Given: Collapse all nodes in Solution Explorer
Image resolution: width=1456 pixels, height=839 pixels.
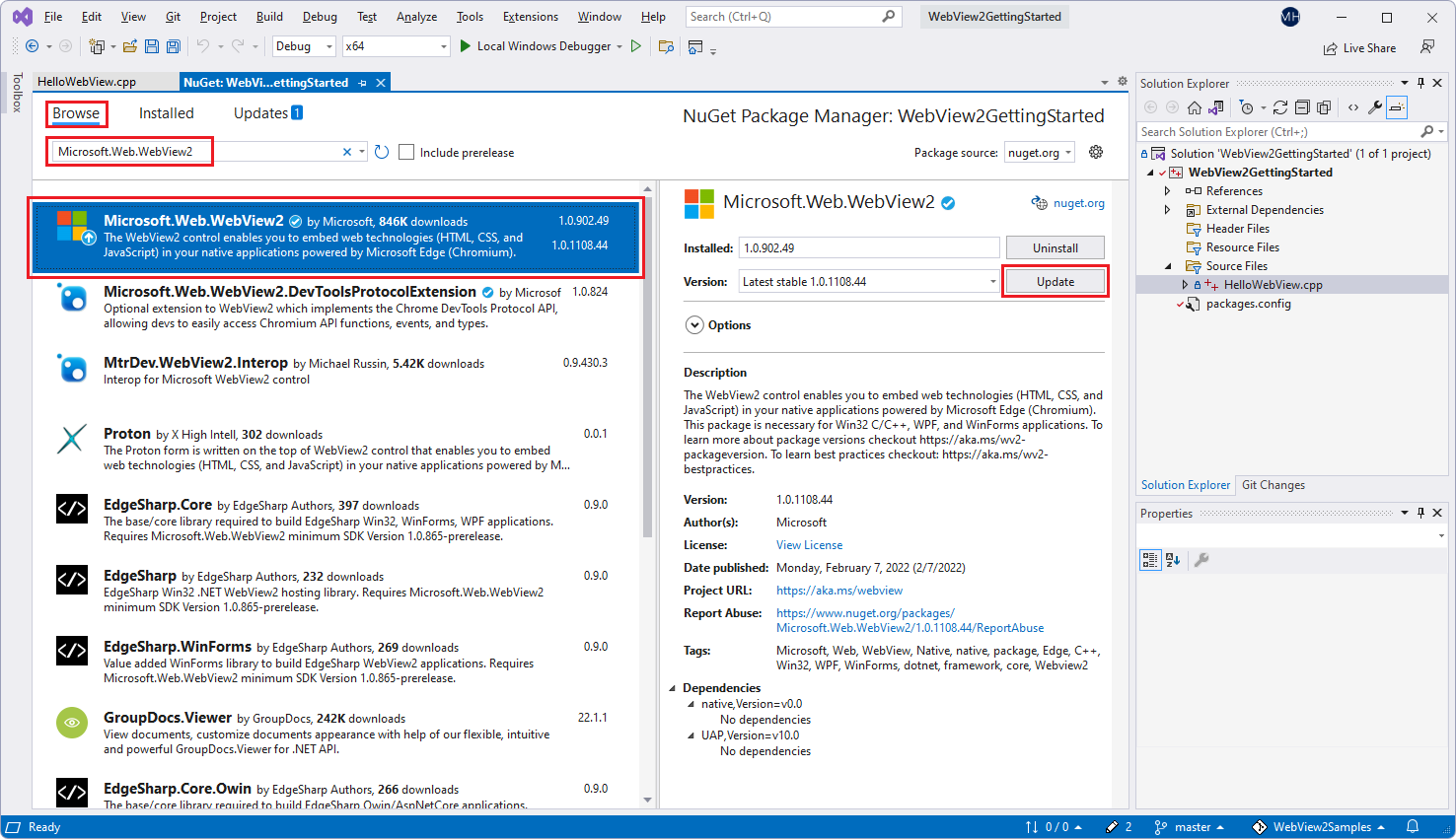Looking at the screenshot, I should pyautogui.click(x=1303, y=106).
